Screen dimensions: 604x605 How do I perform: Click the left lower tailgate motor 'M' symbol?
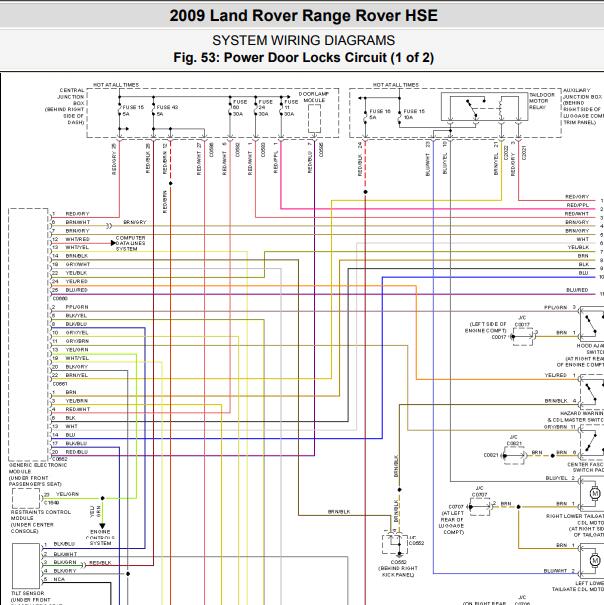point(594,560)
